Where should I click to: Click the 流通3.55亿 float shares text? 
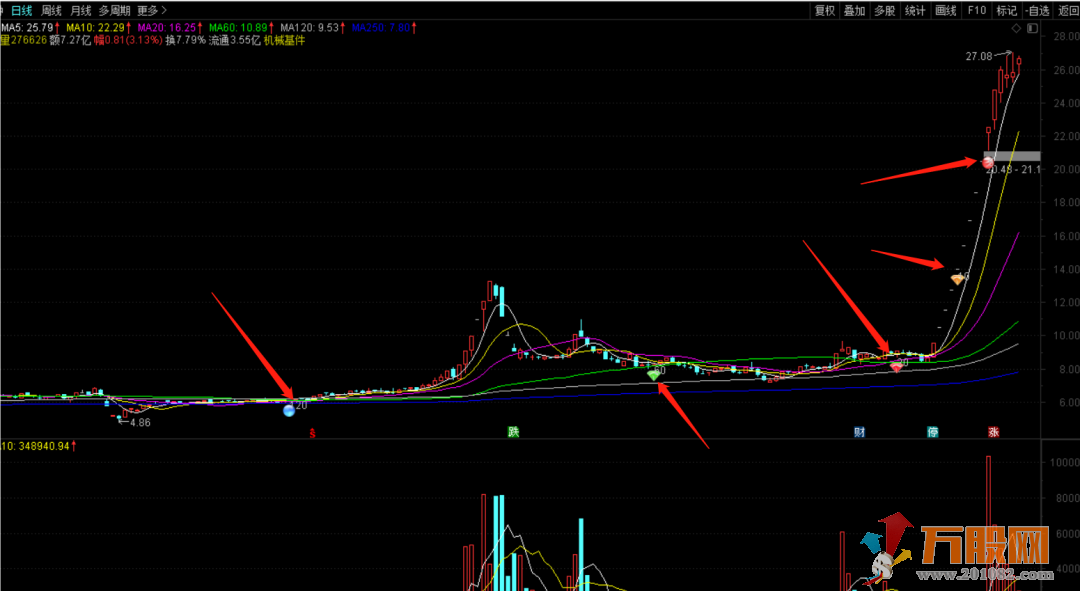click(x=235, y=41)
